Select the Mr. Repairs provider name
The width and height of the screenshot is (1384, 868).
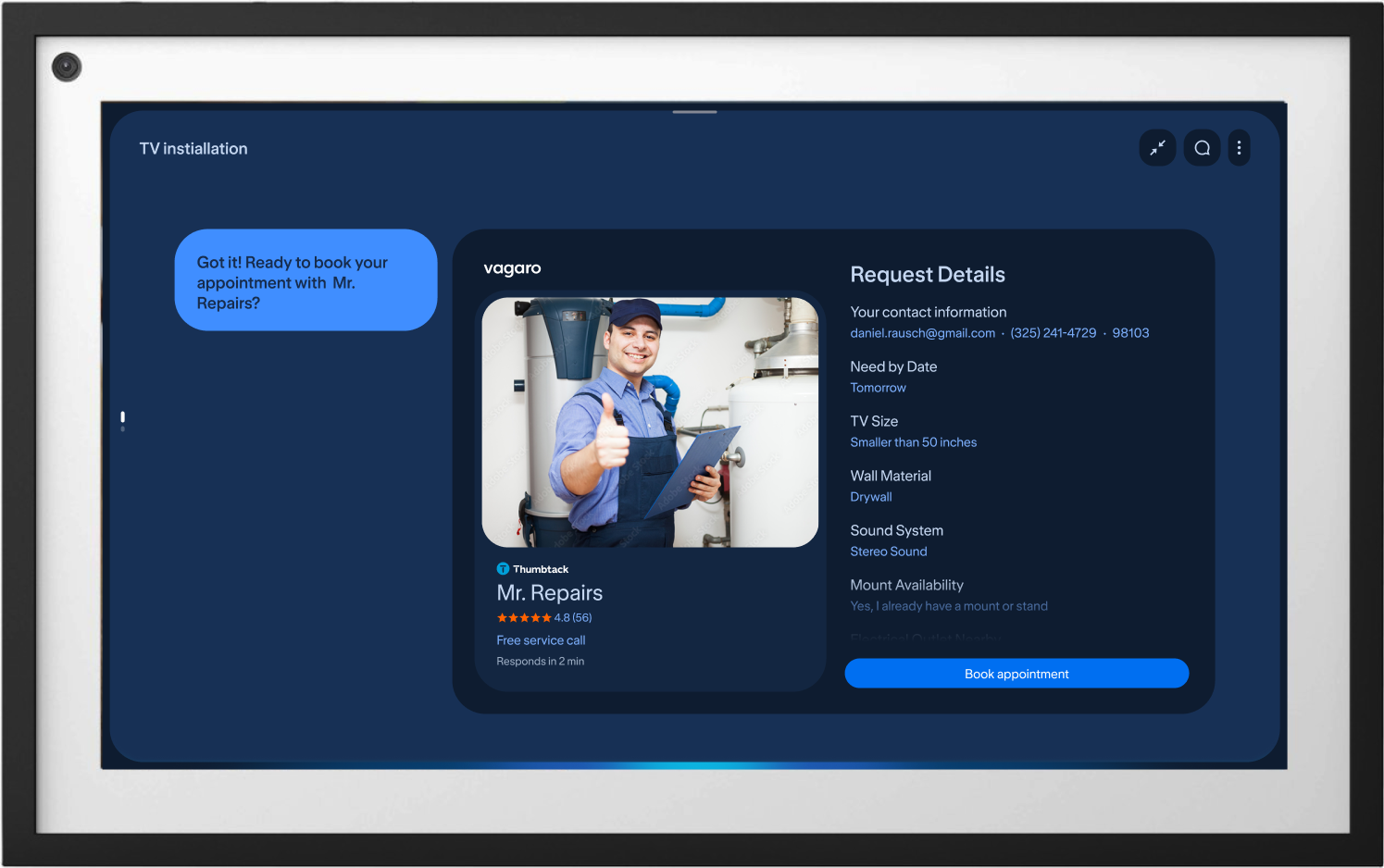coord(550,593)
